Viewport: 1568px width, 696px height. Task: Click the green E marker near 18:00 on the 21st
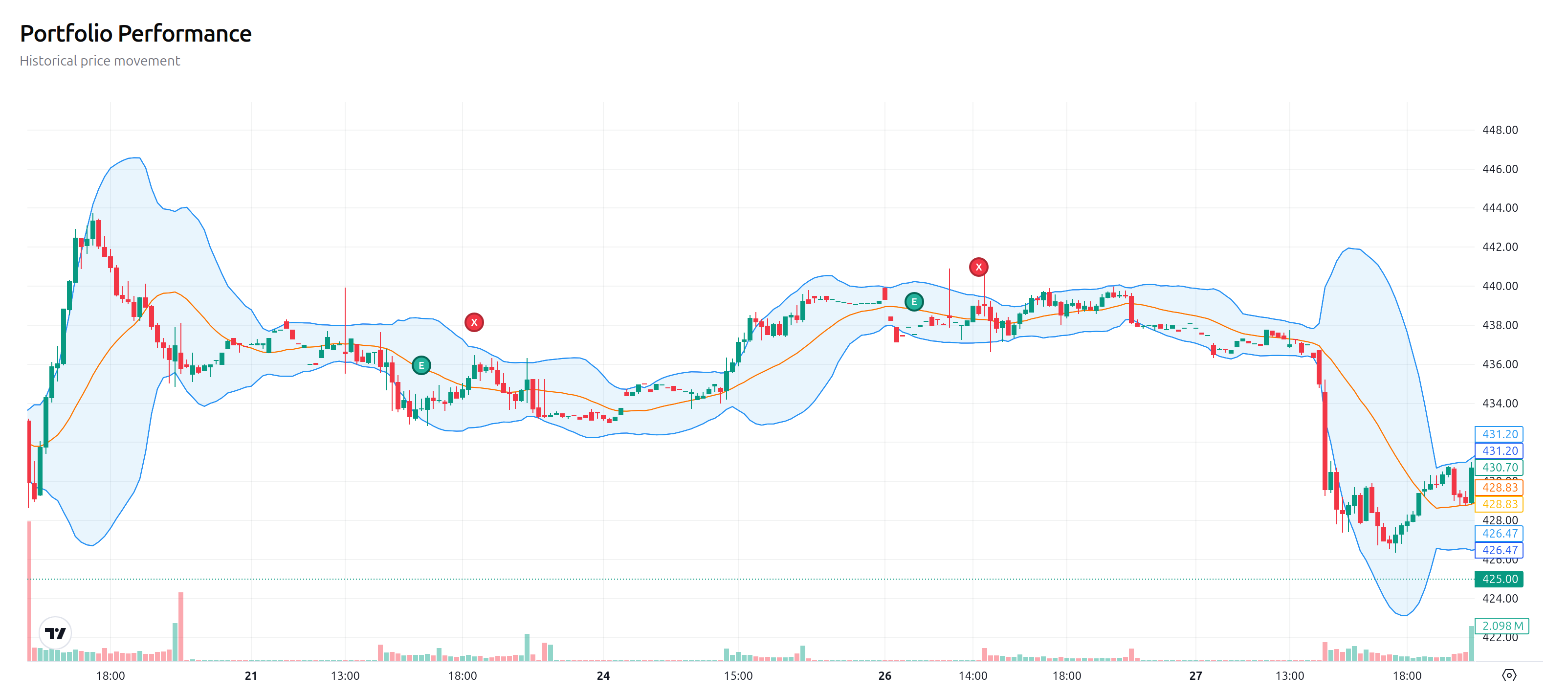tap(421, 365)
